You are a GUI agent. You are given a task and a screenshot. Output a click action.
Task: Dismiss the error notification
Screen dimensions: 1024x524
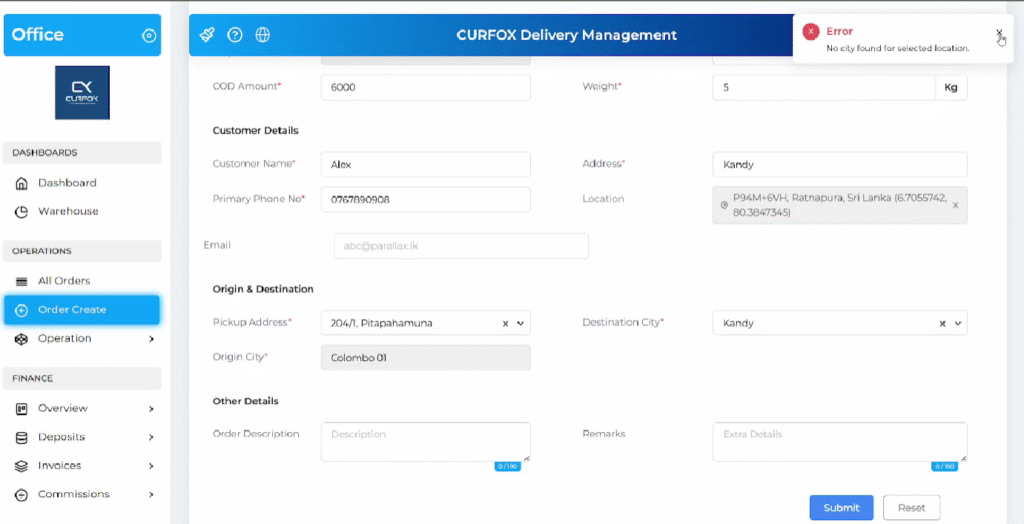tap(999, 32)
